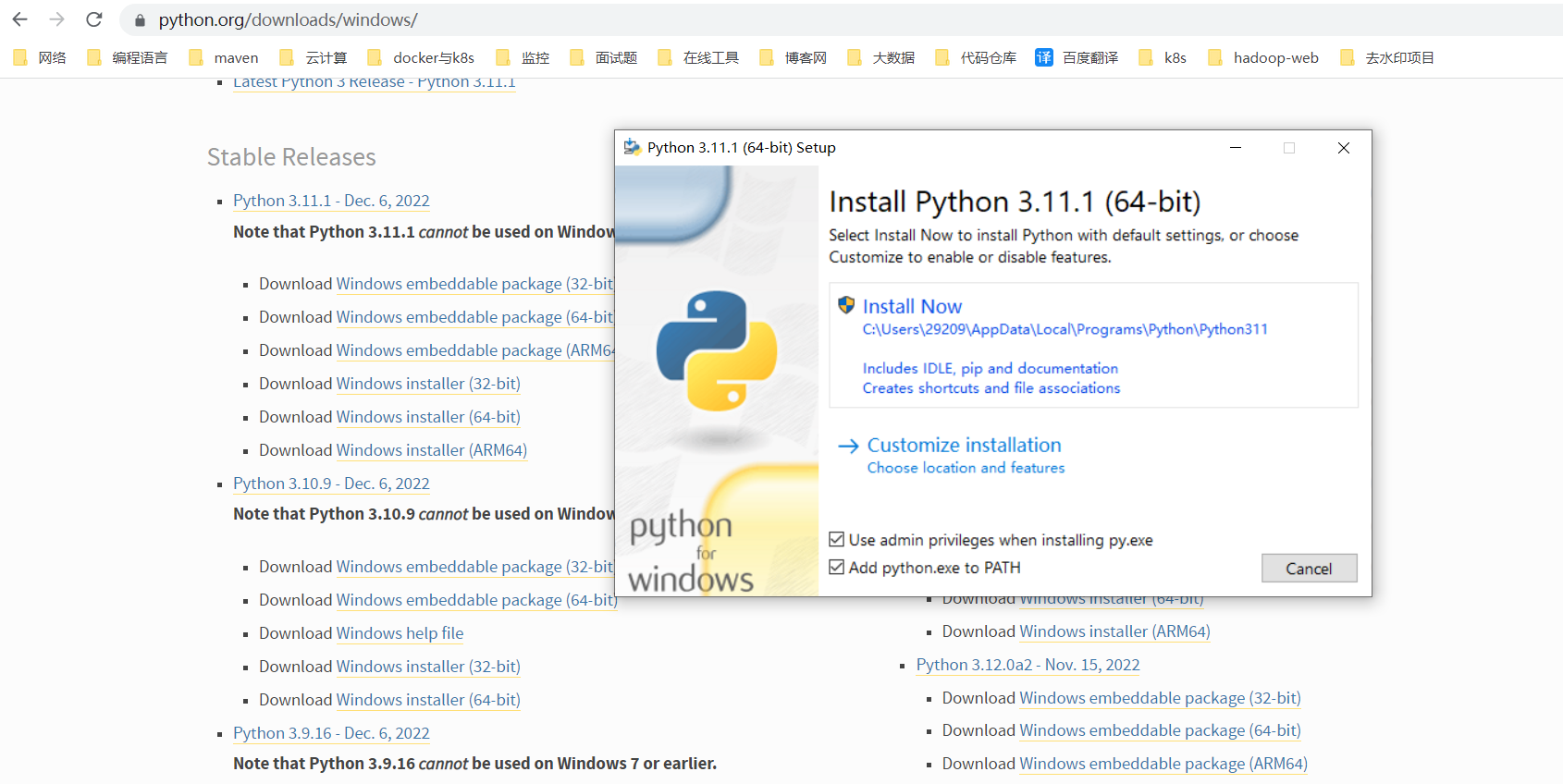
Task: Open the Python 3.10.9 release link
Action: [331, 484]
